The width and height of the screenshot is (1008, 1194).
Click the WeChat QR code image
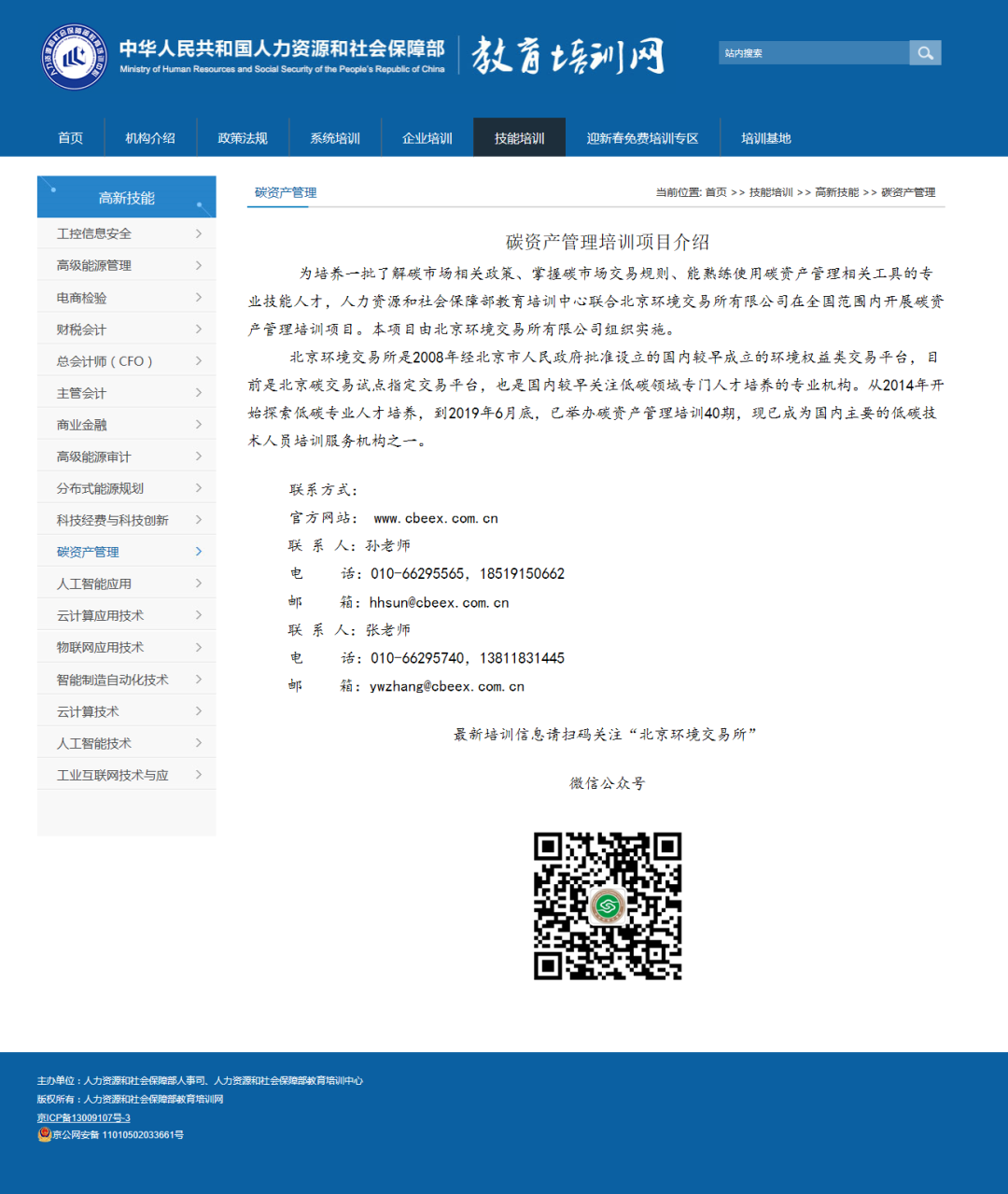[608, 906]
